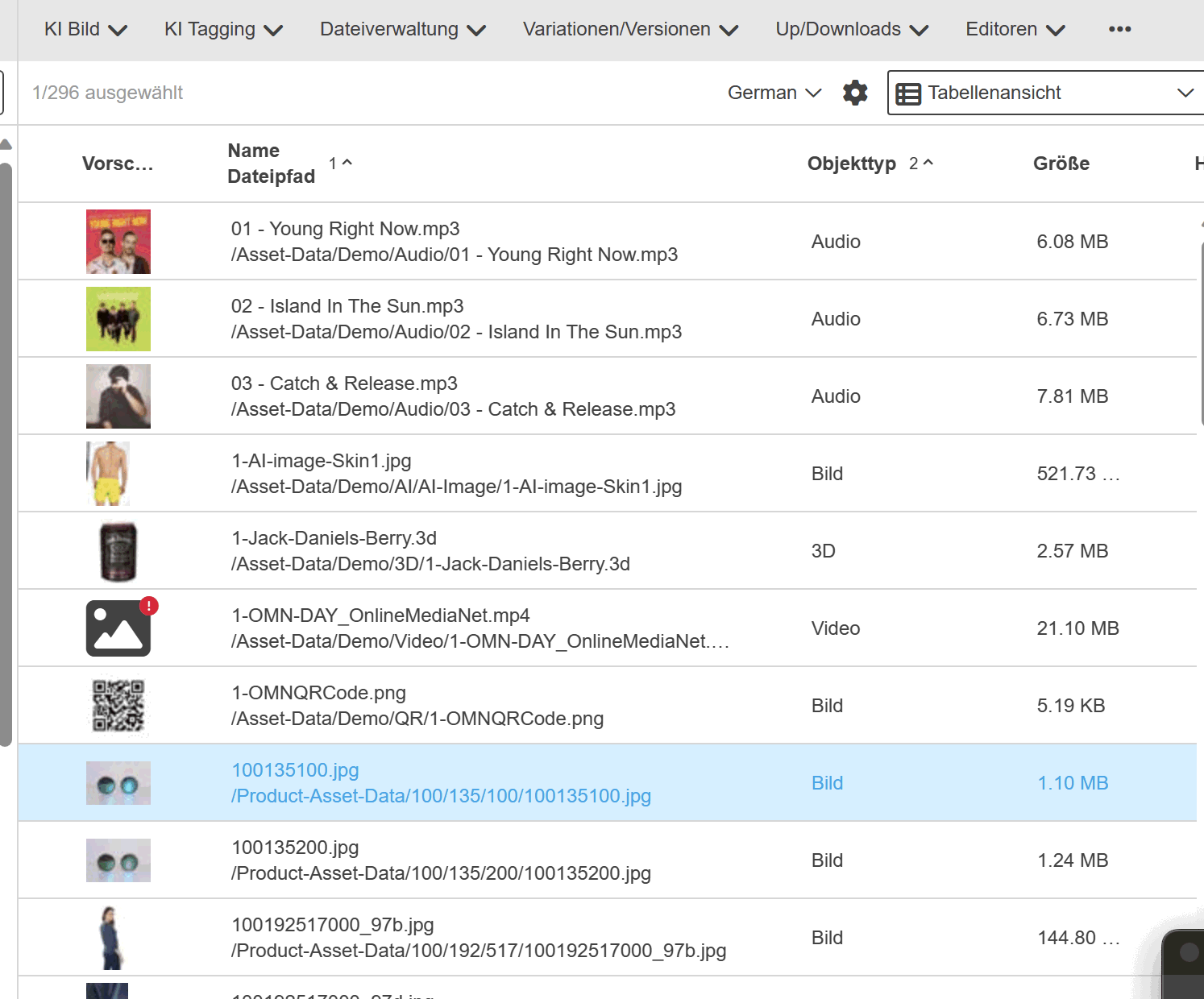Click the Jack Daniels 3D thumbnail
Image resolution: width=1204 pixels, height=999 pixels.
[x=118, y=551]
